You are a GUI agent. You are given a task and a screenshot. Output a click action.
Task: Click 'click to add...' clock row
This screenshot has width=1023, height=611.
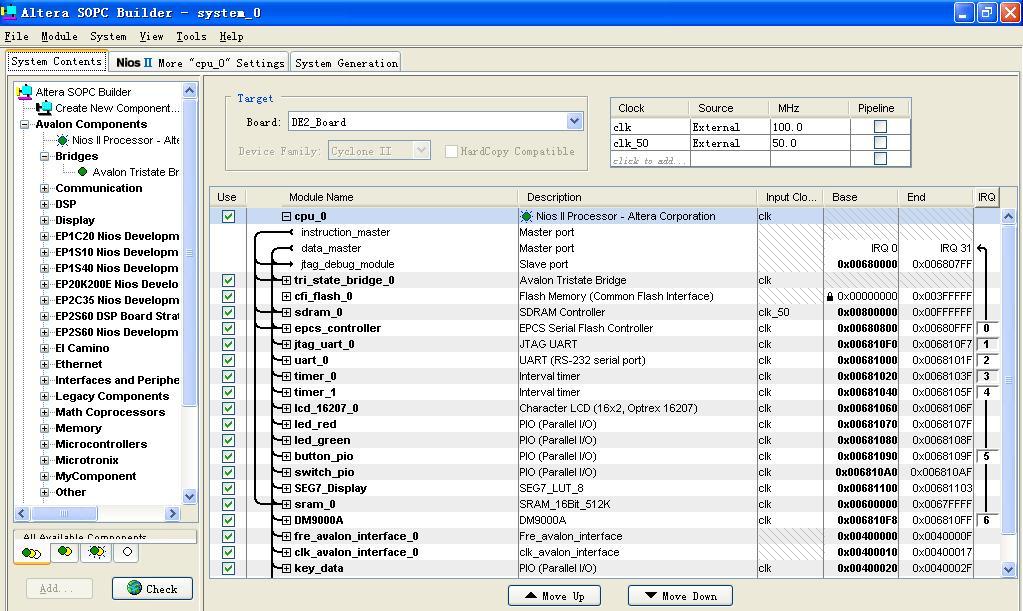(x=649, y=160)
